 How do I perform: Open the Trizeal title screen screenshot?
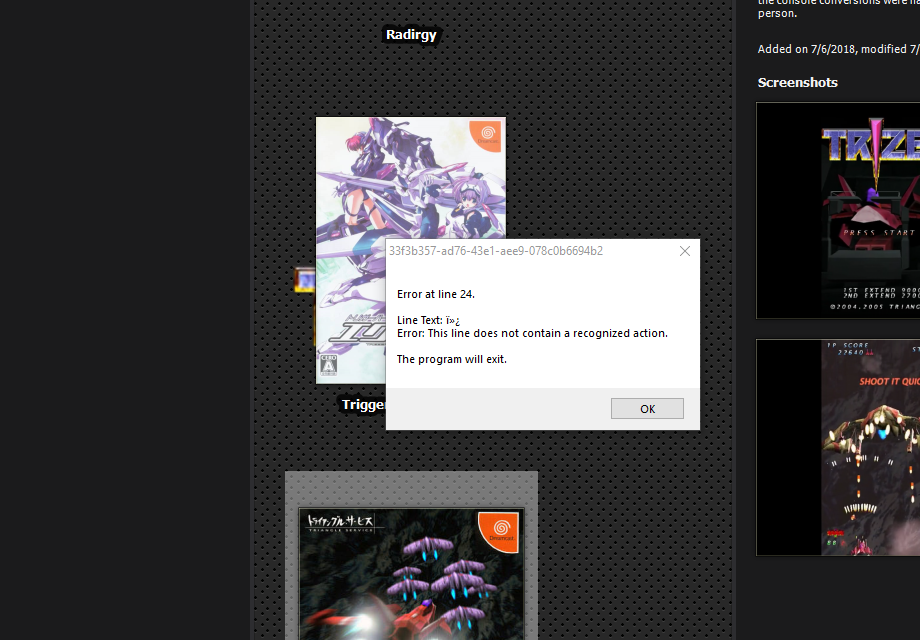[x=838, y=211]
